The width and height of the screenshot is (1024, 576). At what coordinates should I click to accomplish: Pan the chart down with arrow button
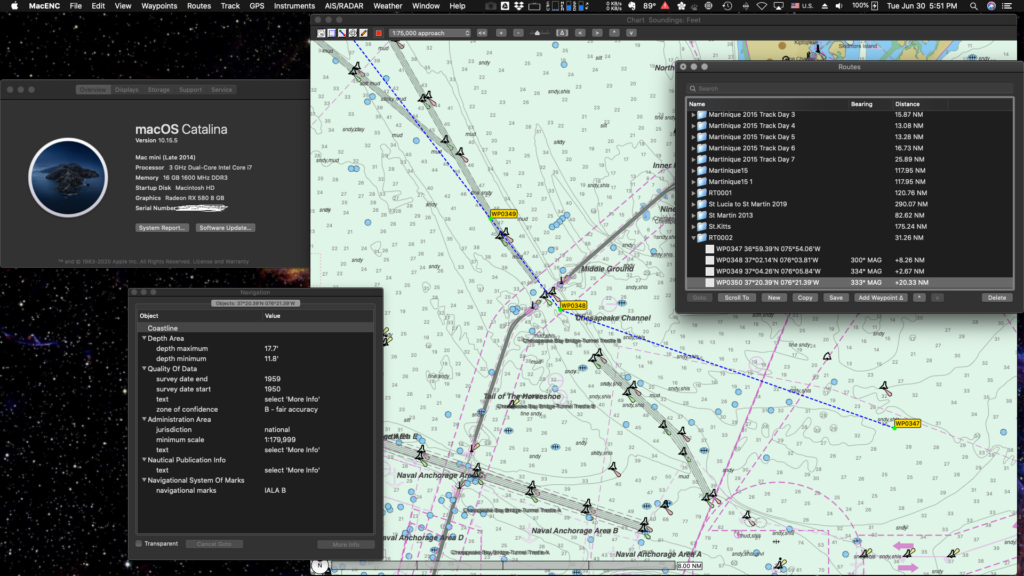pos(631,33)
